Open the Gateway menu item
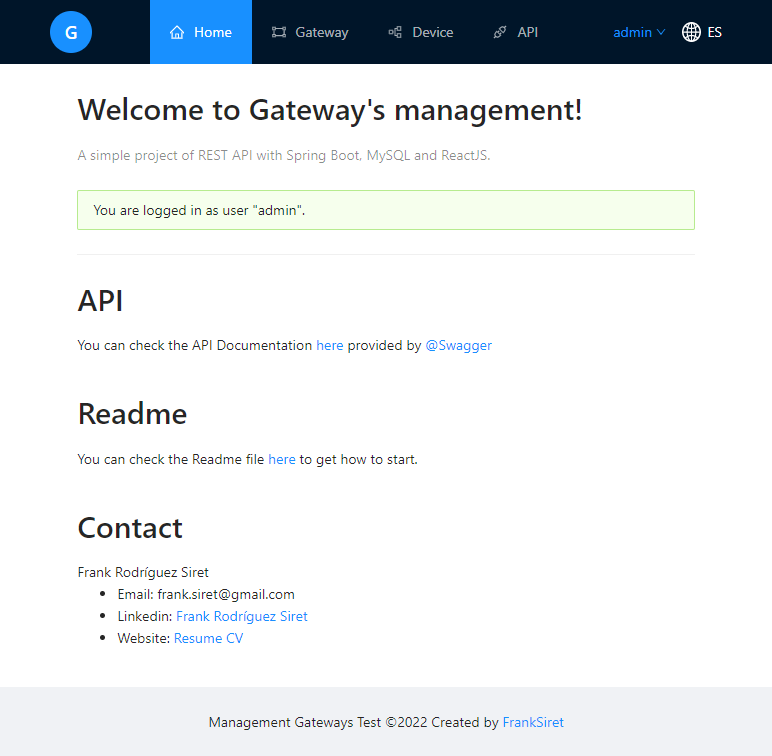Viewport: 772px width, 756px height. (x=310, y=32)
